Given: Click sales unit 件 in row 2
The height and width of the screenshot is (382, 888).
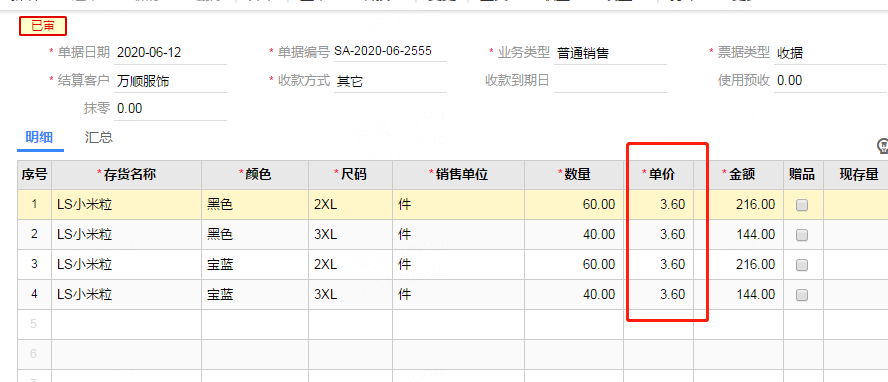Looking at the screenshot, I should (x=458, y=234).
